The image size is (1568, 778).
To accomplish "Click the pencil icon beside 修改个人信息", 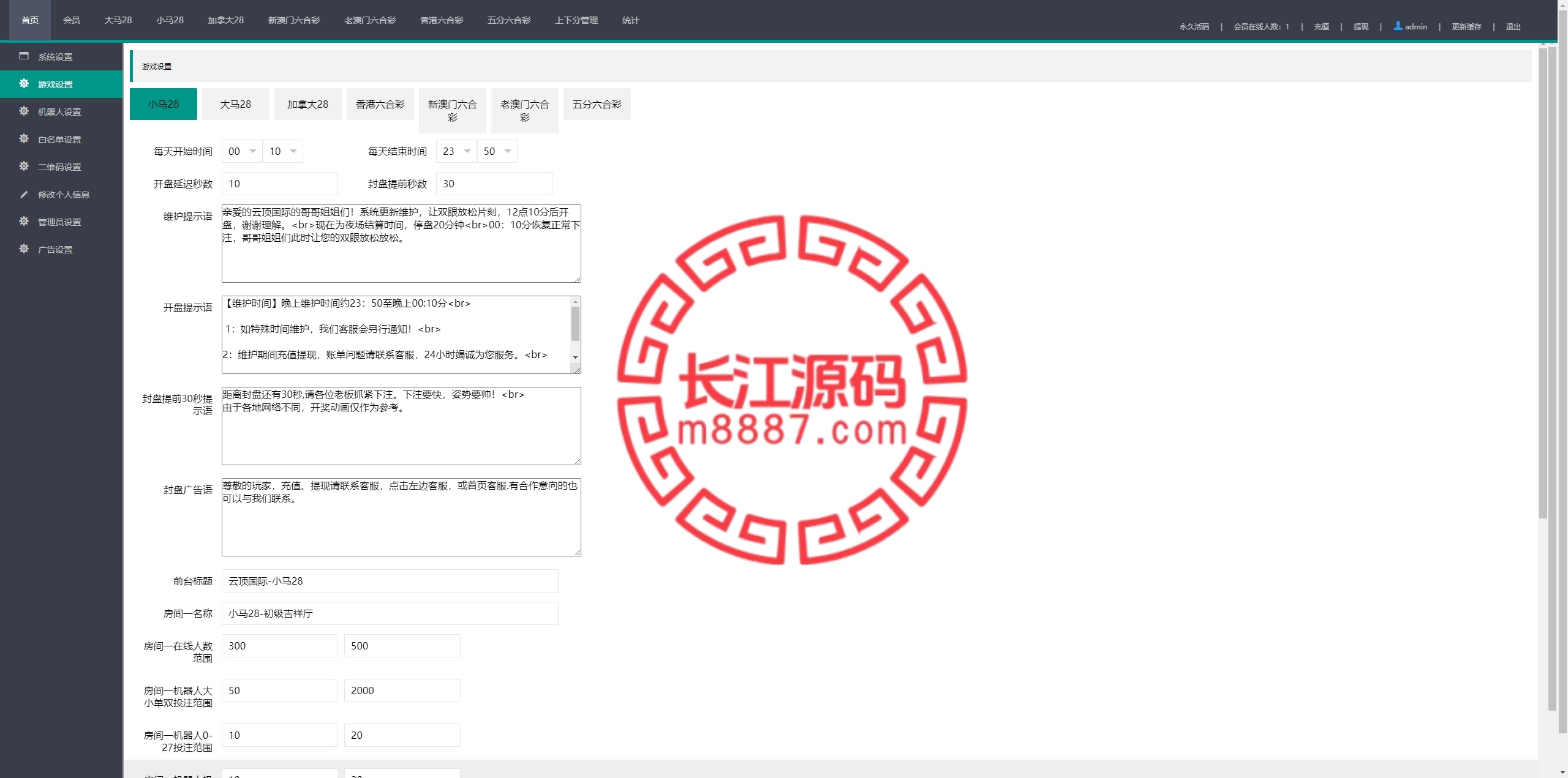I will tap(24, 194).
